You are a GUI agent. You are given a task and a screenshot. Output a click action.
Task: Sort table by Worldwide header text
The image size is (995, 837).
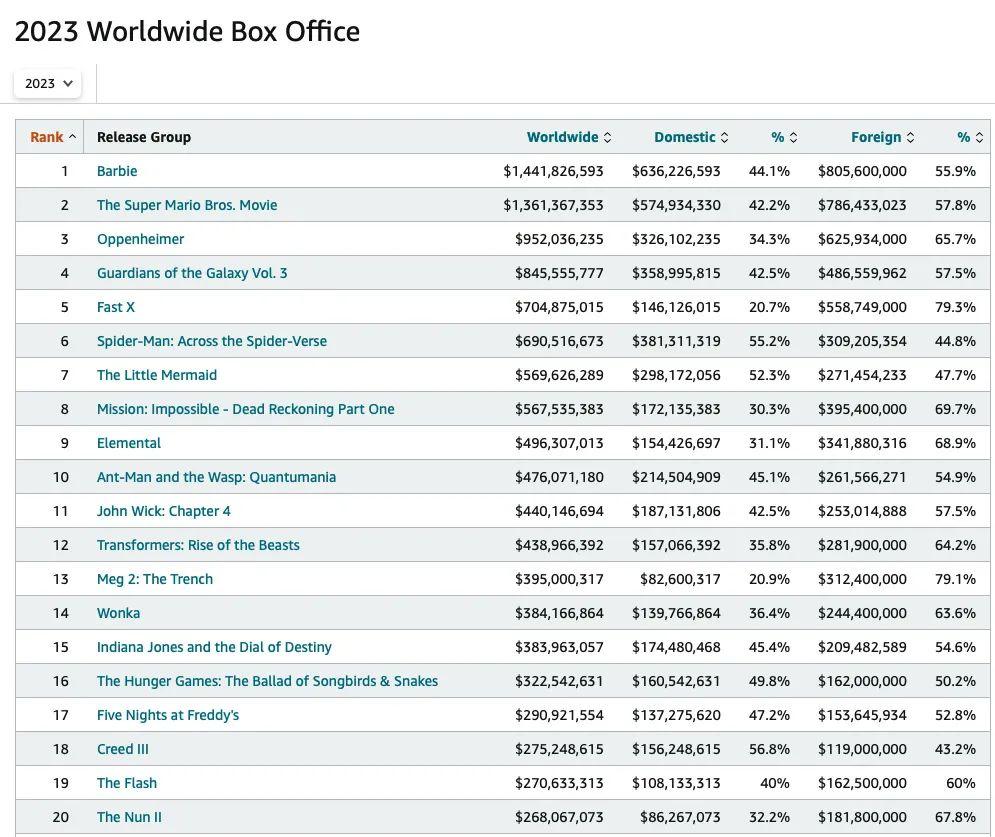tap(562, 137)
